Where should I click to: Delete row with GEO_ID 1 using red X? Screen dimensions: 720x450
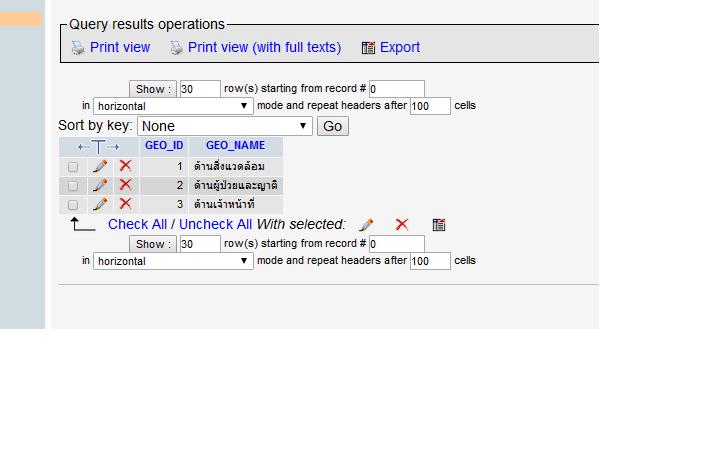125,166
